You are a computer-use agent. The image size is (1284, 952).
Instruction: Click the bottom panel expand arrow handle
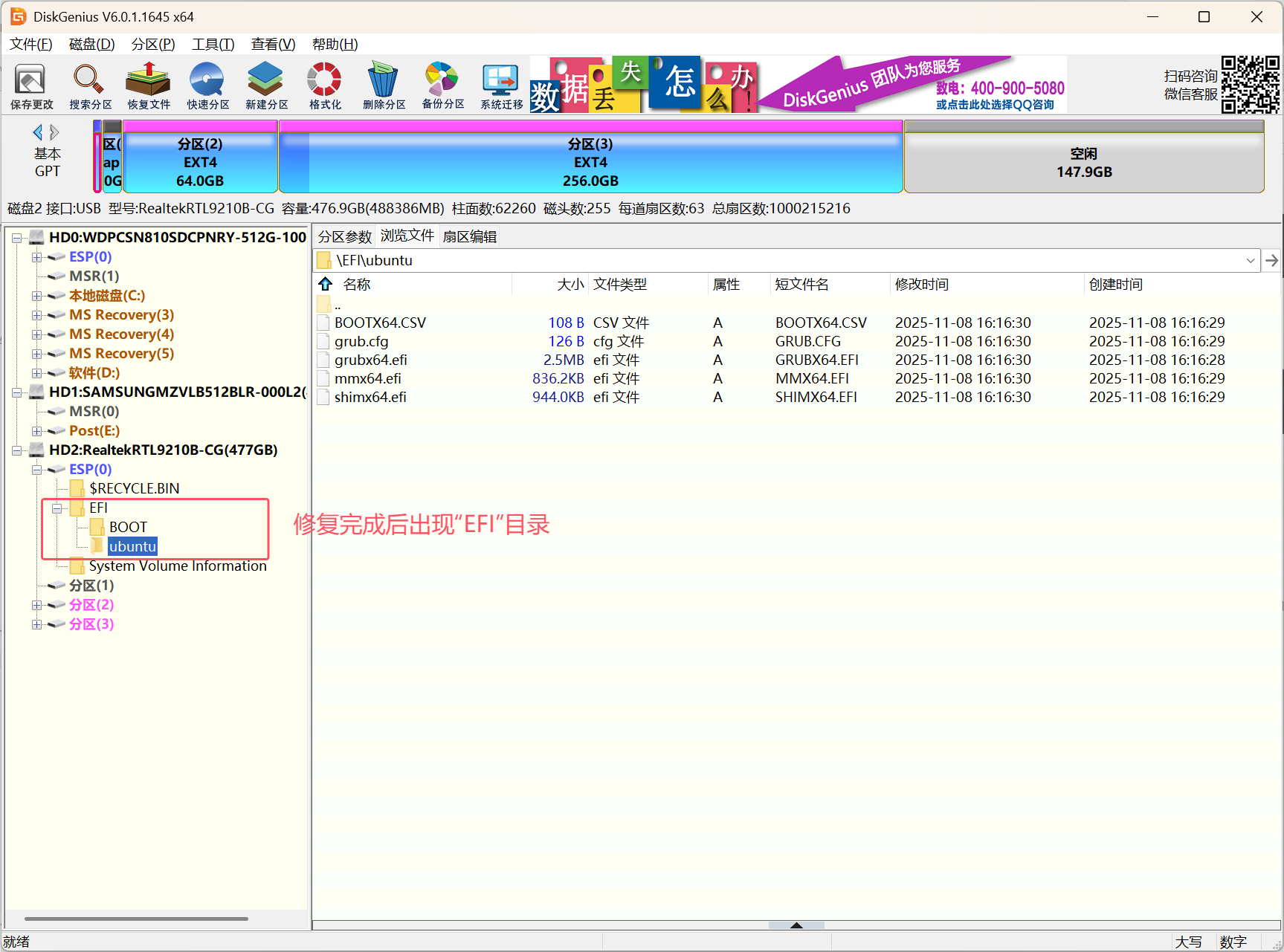pyautogui.click(x=796, y=925)
